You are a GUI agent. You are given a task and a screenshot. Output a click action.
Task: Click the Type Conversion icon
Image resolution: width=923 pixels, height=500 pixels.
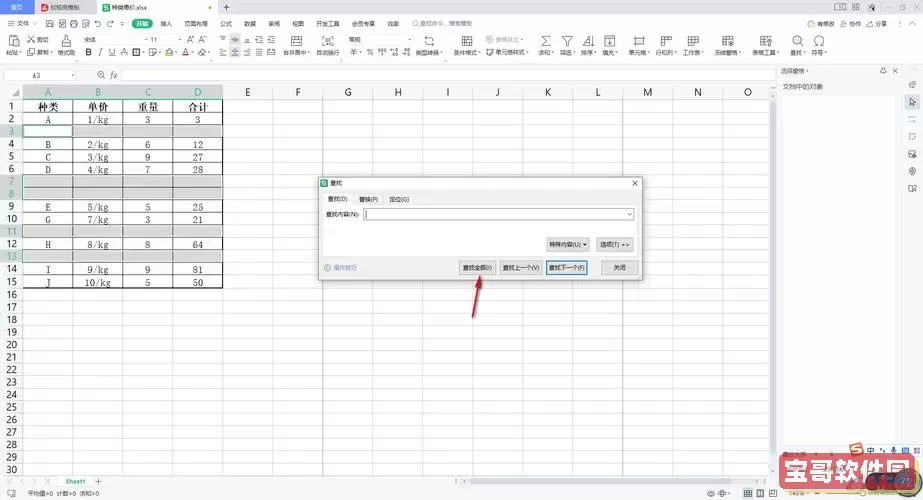[x=429, y=41]
